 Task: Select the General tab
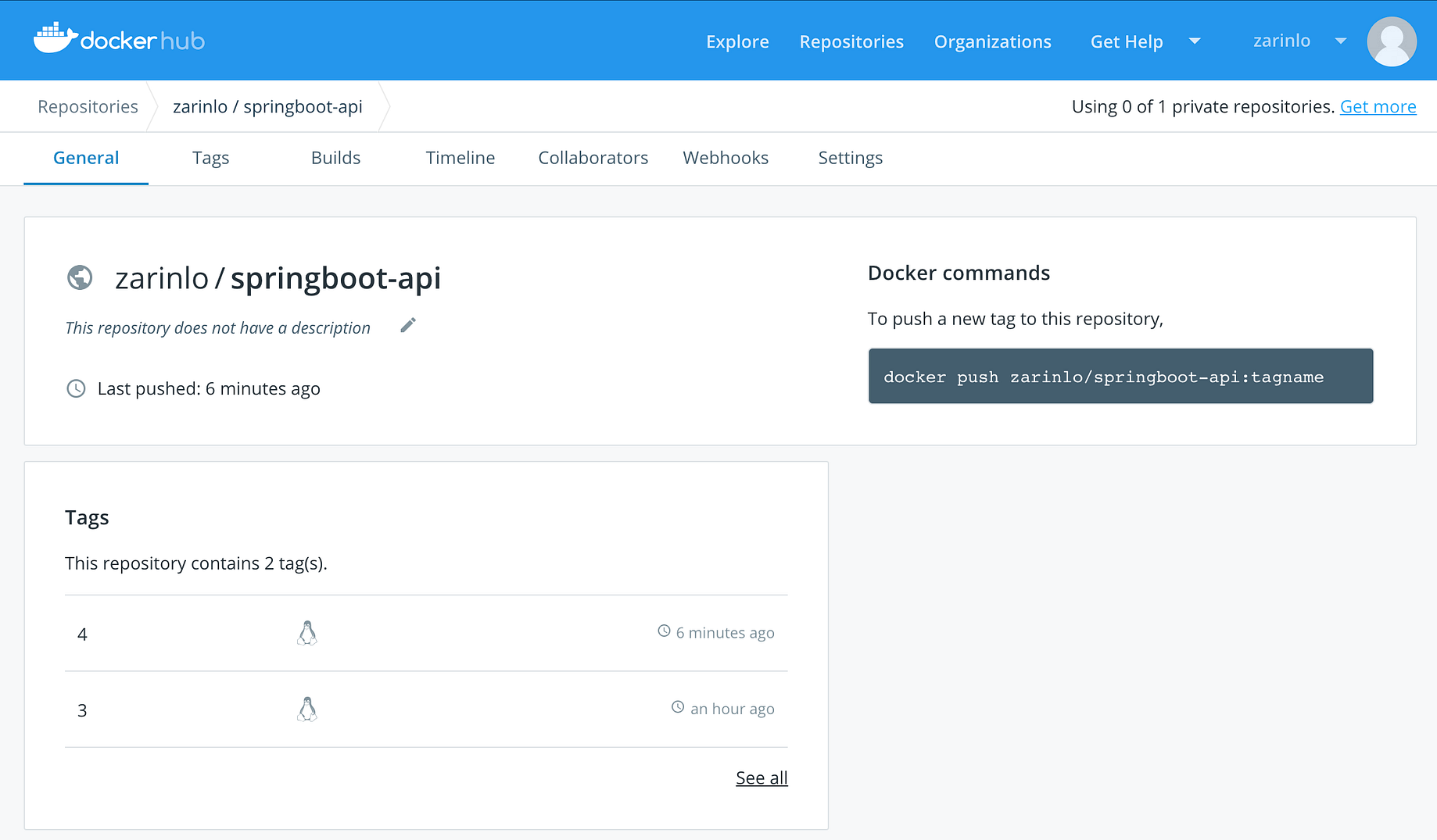pyautogui.click(x=86, y=158)
